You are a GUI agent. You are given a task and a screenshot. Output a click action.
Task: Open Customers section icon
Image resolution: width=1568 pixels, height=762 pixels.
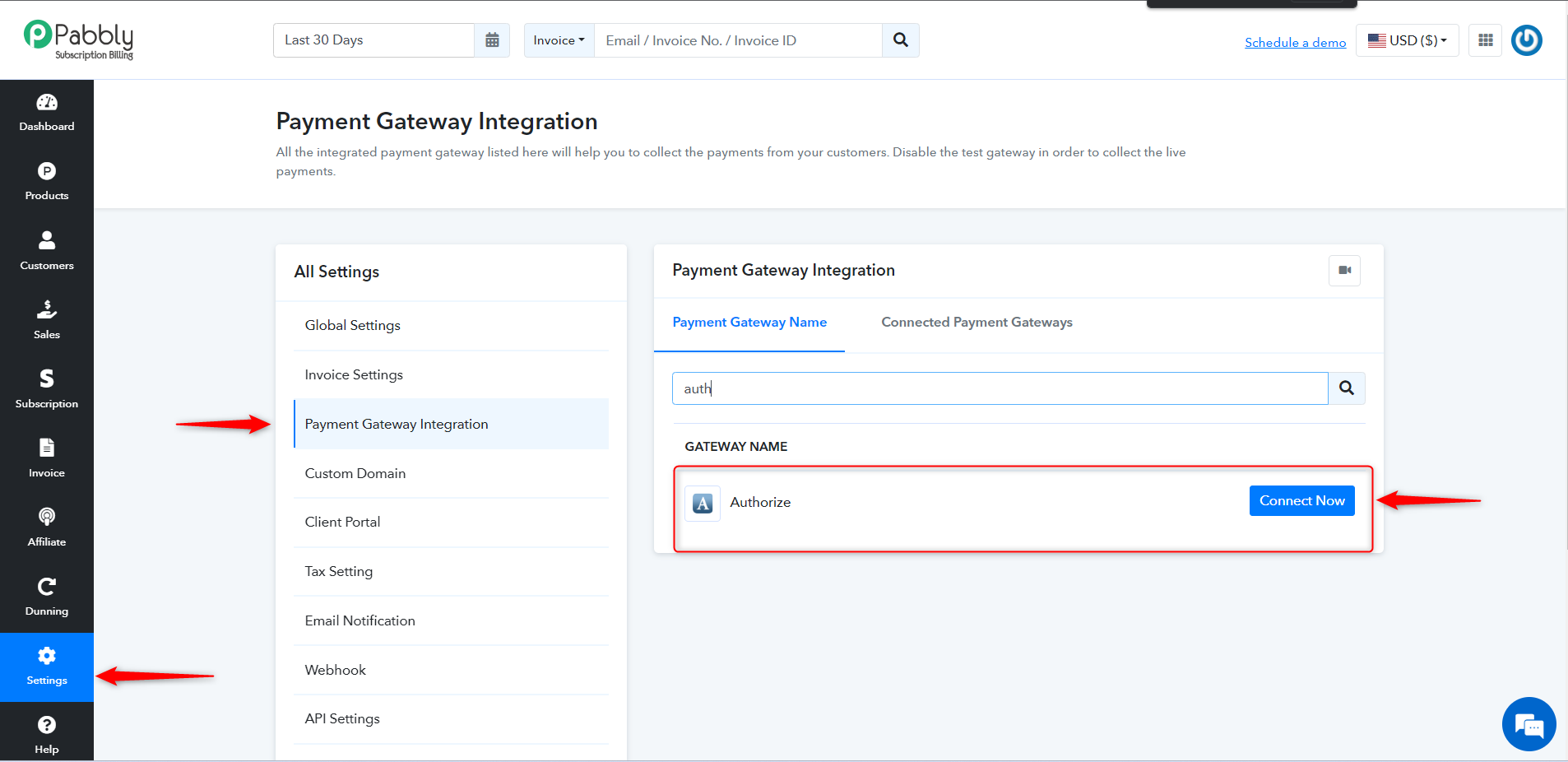click(x=47, y=240)
